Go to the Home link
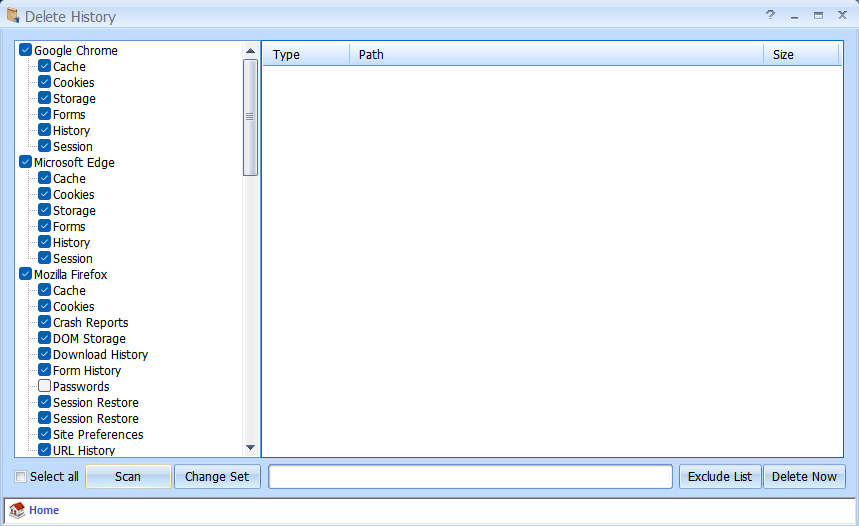 click(44, 510)
